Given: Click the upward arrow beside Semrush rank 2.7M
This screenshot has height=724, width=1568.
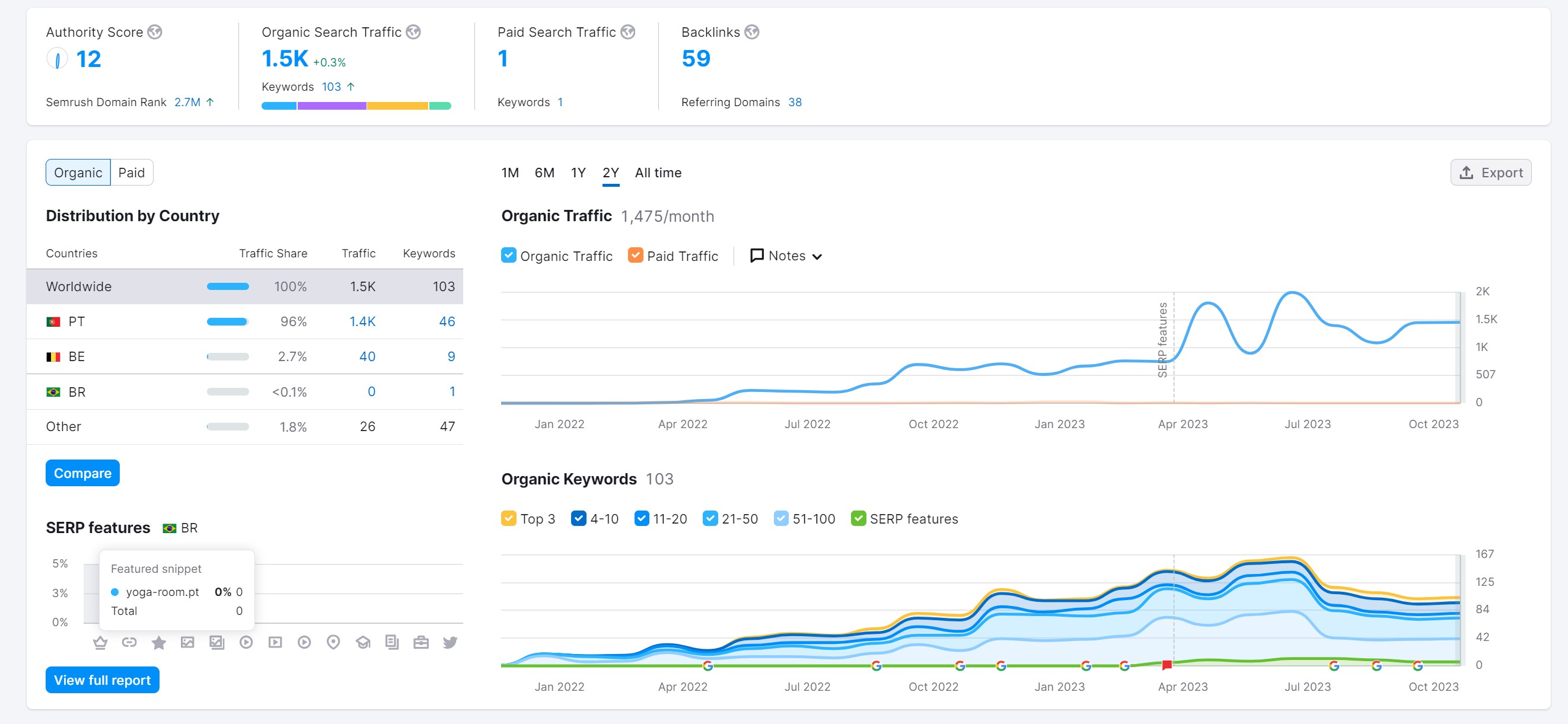Looking at the screenshot, I should 210,102.
